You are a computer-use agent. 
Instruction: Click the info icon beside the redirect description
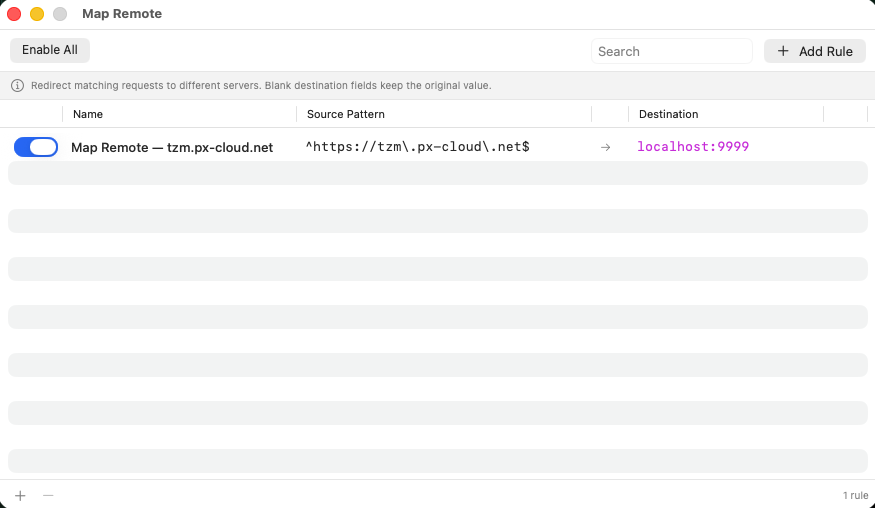[x=17, y=86]
